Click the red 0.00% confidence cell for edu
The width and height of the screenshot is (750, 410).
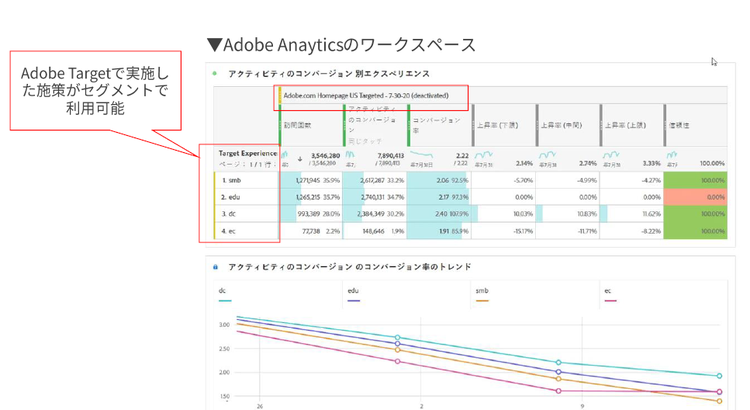pos(695,197)
